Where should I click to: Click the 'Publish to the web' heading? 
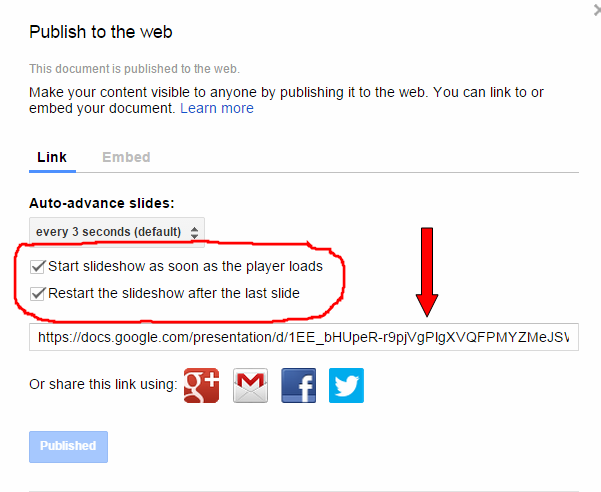click(101, 32)
